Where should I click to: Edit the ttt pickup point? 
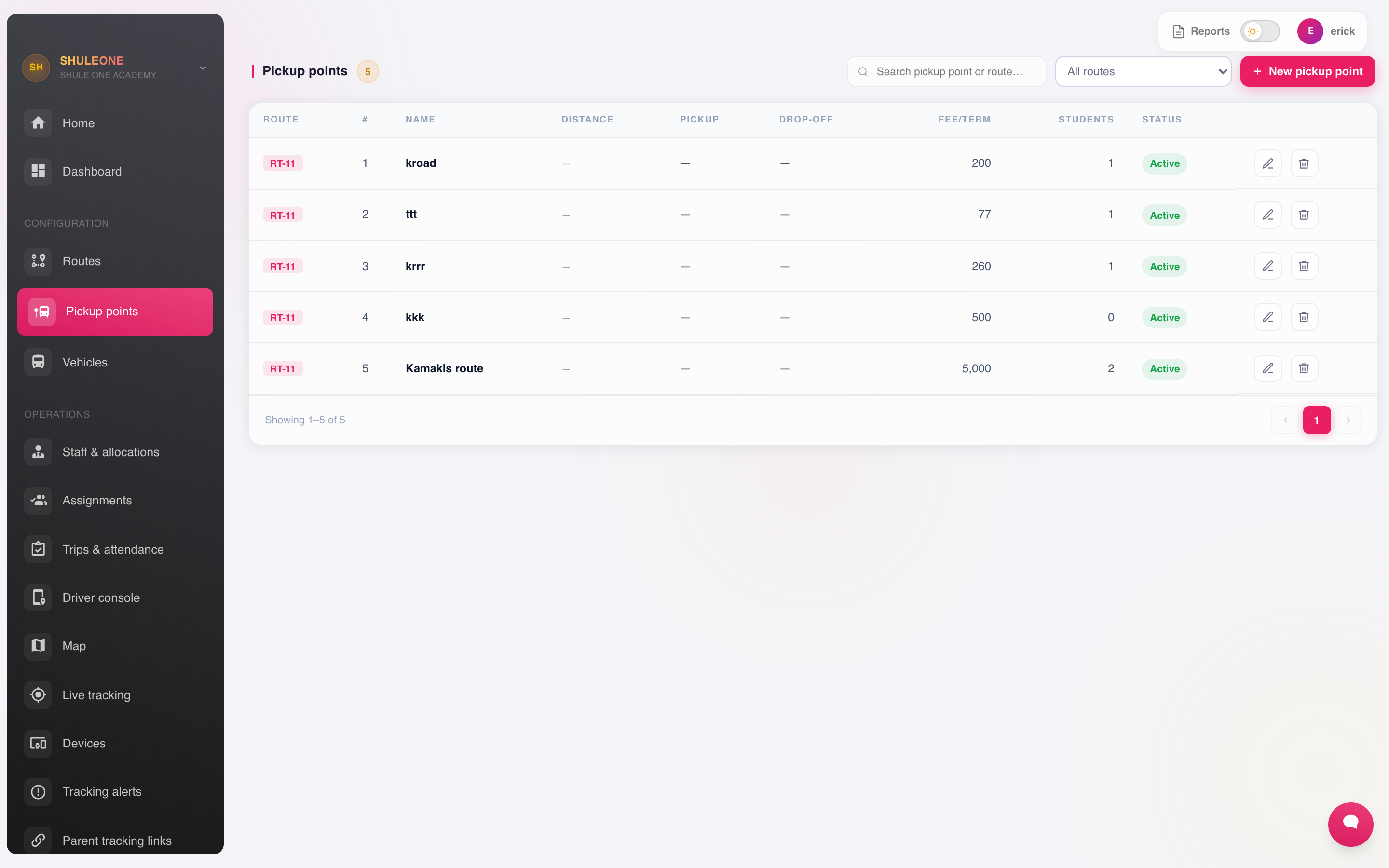[x=1268, y=215]
